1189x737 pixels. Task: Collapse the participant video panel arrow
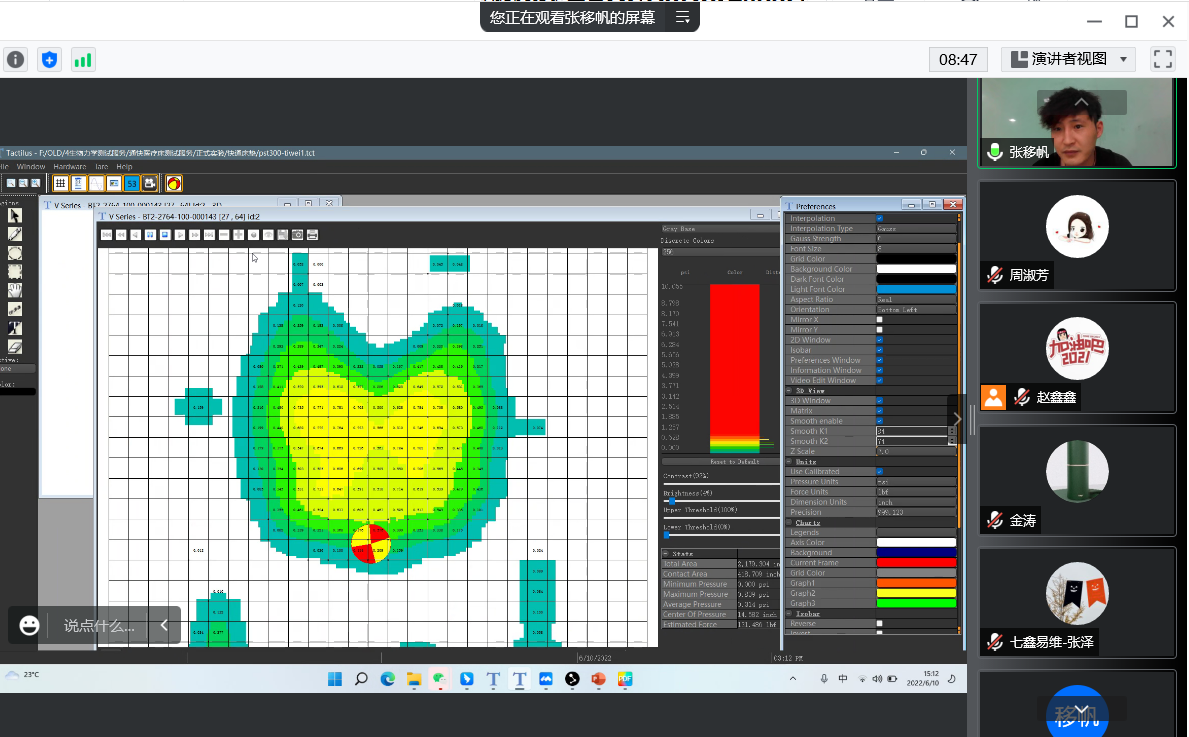(958, 419)
